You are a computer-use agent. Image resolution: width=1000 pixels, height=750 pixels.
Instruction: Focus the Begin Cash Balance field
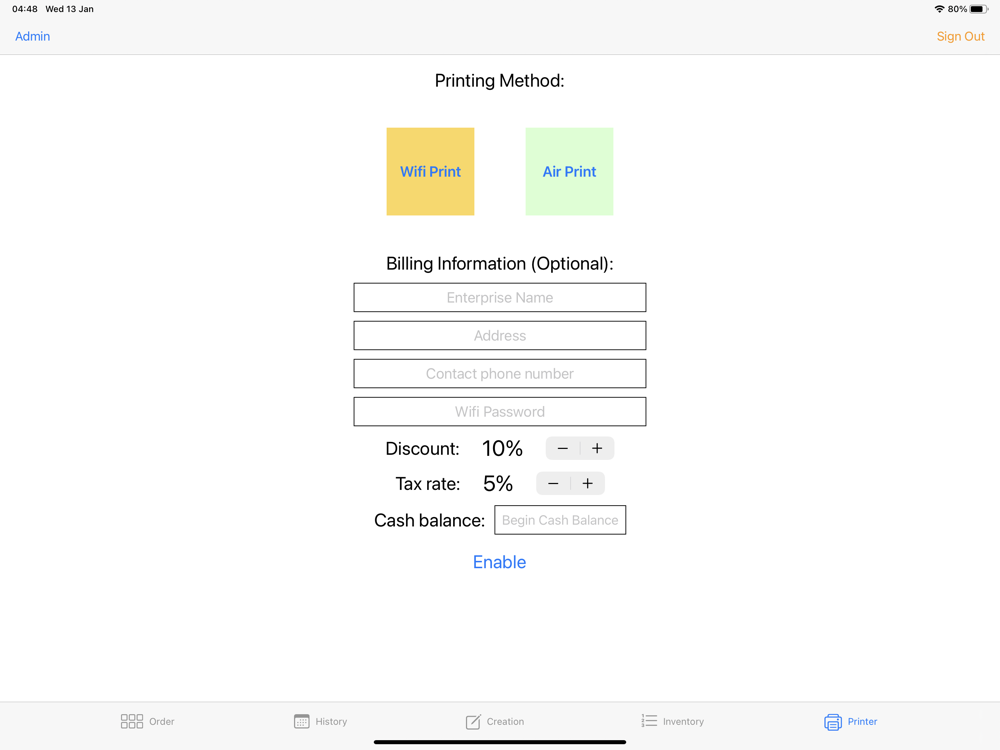point(560,520)
